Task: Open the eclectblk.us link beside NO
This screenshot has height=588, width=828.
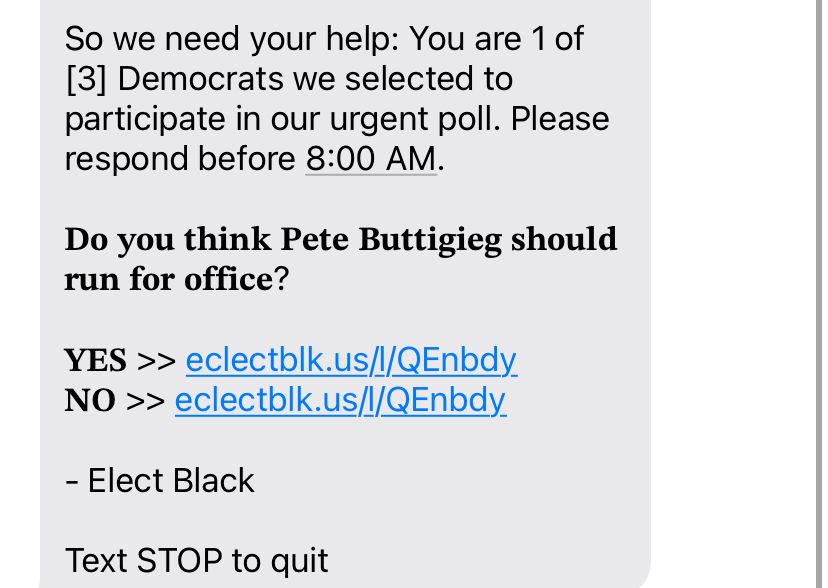Action: tap(341, 401)
